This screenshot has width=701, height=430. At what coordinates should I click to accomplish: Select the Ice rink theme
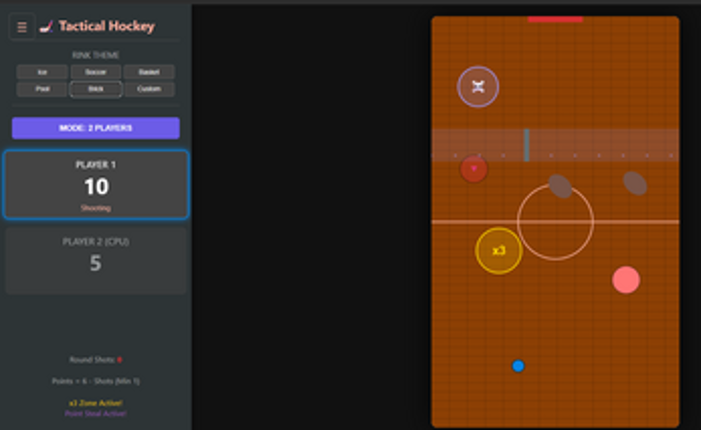(x=42, y=72)
